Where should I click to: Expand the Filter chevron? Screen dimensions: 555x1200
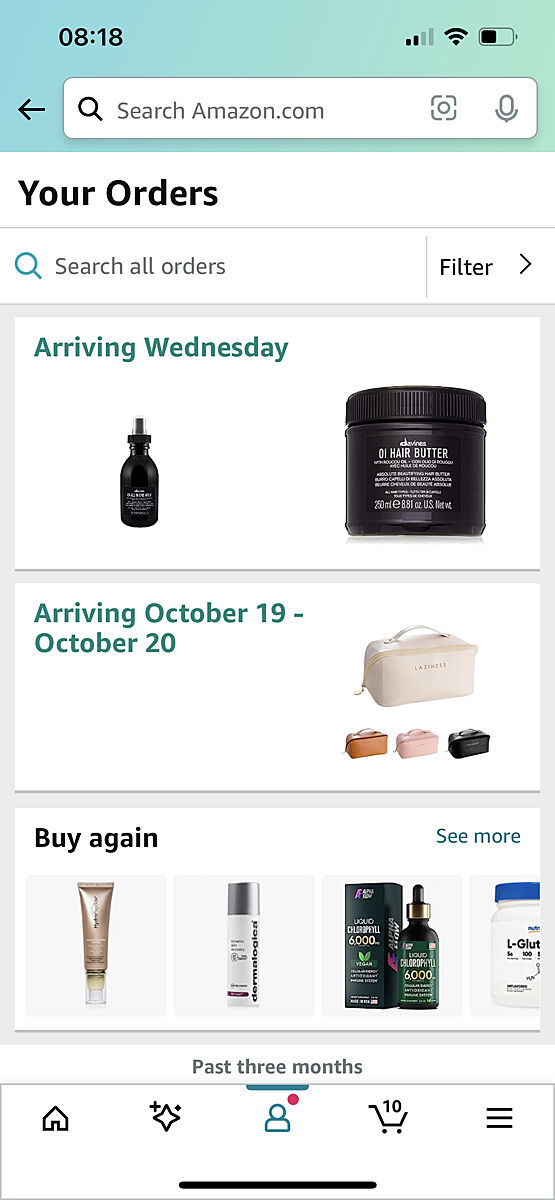coord(524,265)
